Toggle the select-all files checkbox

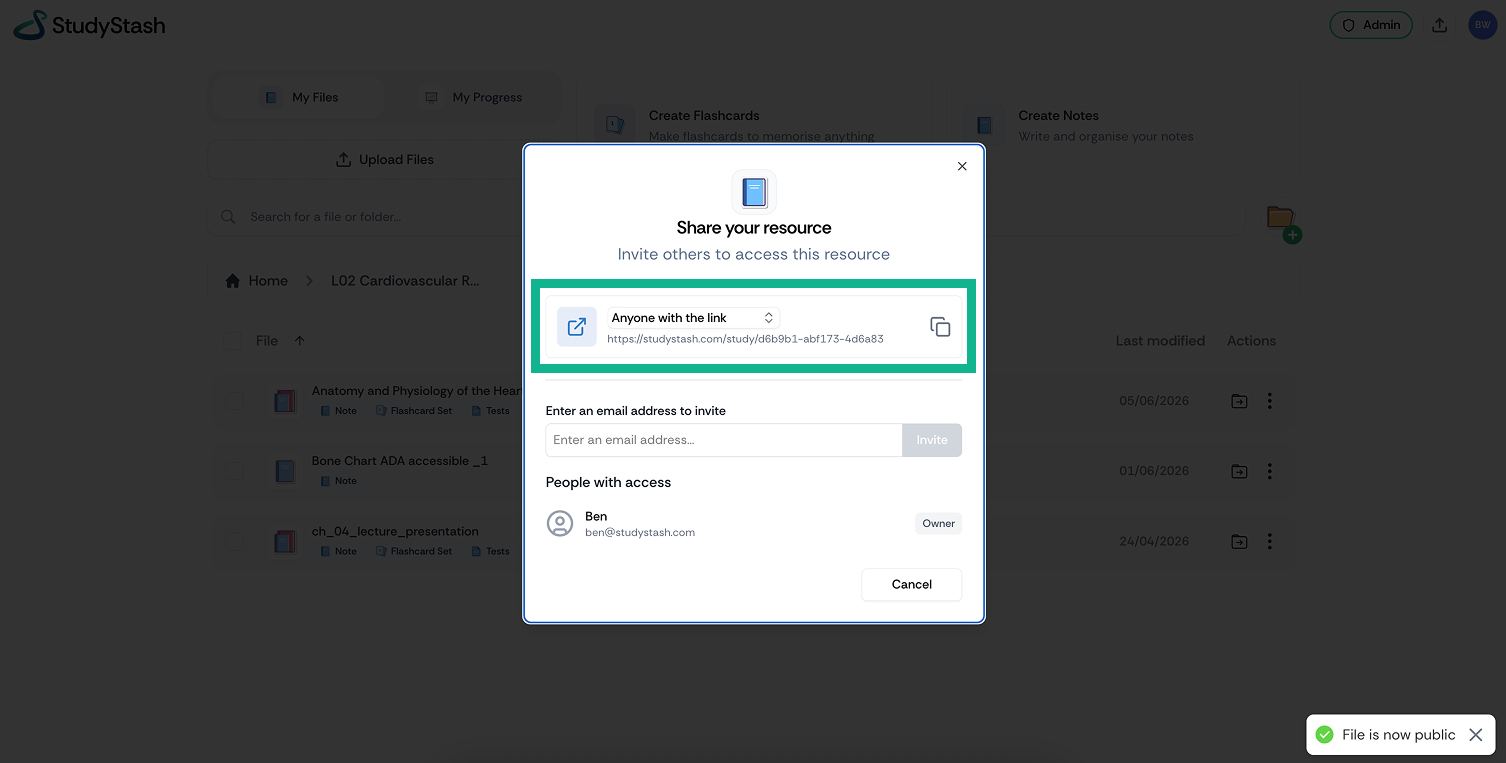click(233, 341)
